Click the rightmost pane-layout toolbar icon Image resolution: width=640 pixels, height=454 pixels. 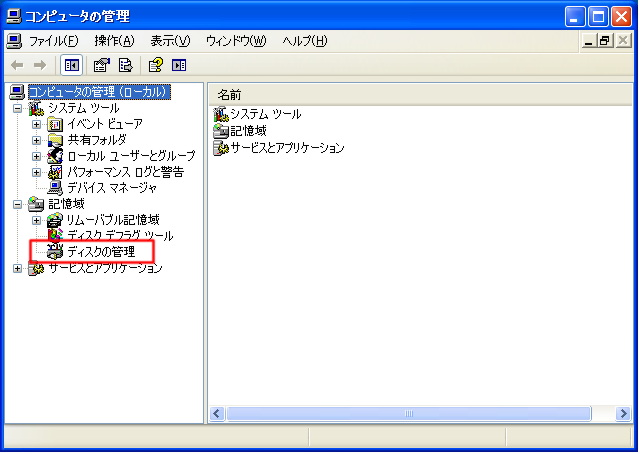(179, 65)
